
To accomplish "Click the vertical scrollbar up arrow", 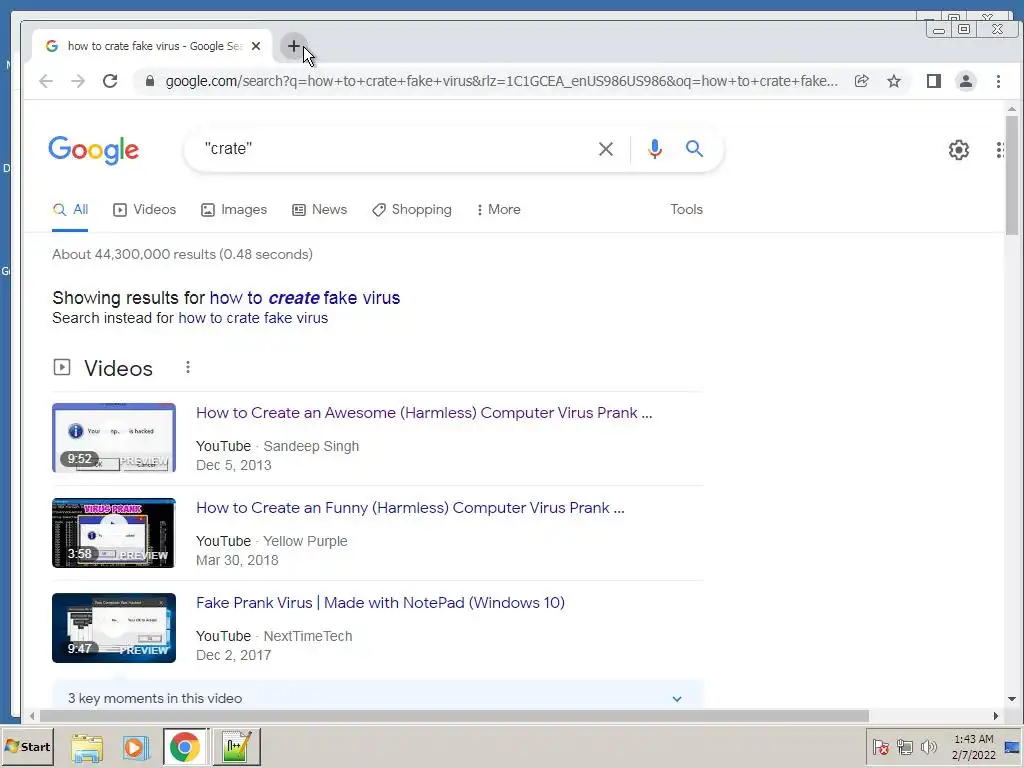I will [x=1012, y=108].
